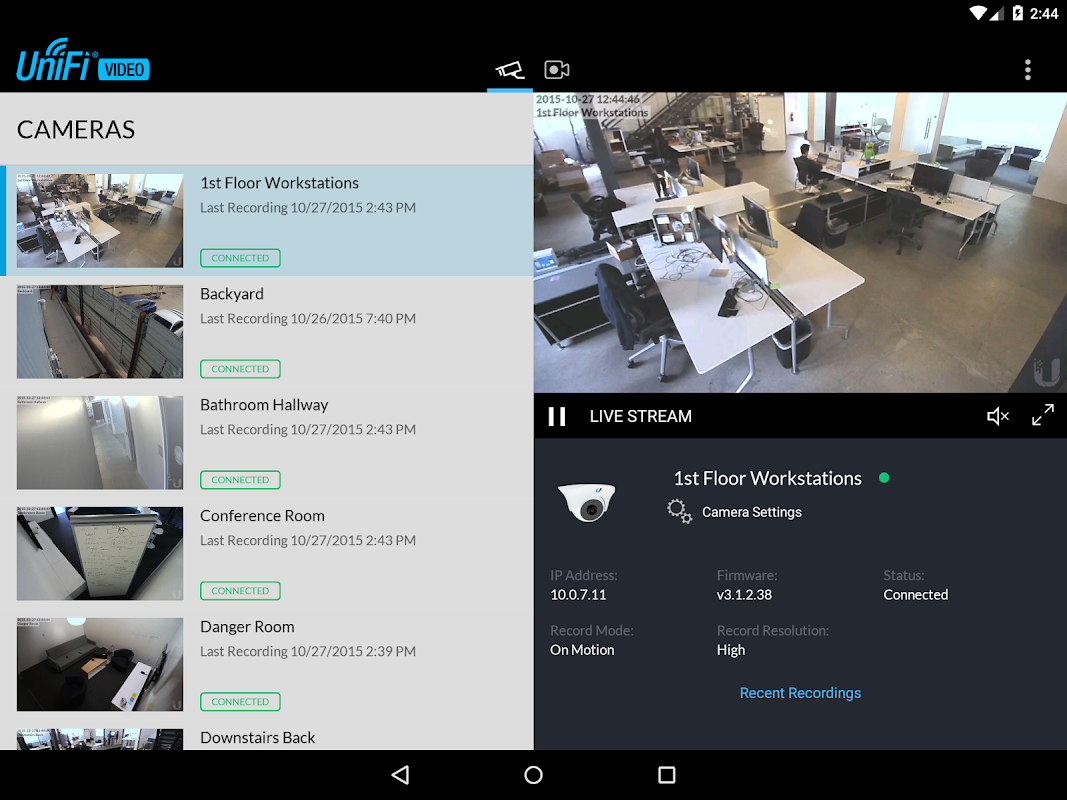
Task: Tap the status bar clock 2:44
Action: coord(1044,14)
